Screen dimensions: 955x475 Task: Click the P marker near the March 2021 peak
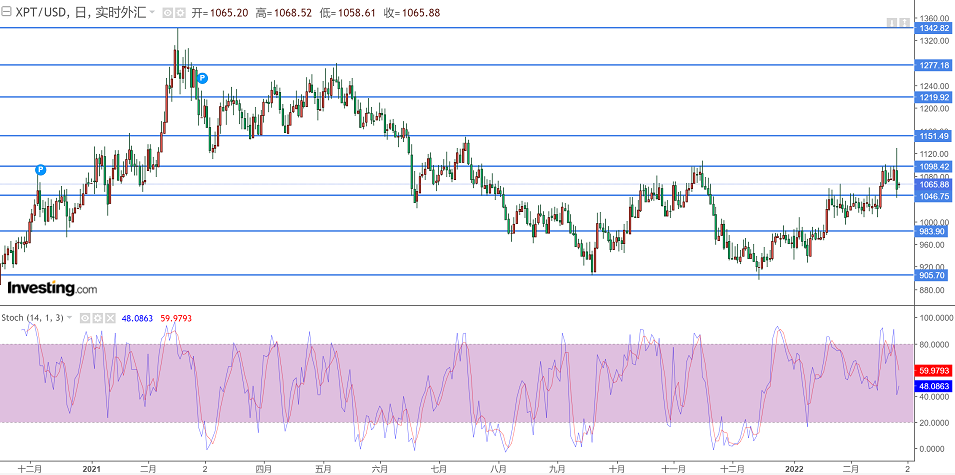[x=203, y=78]
